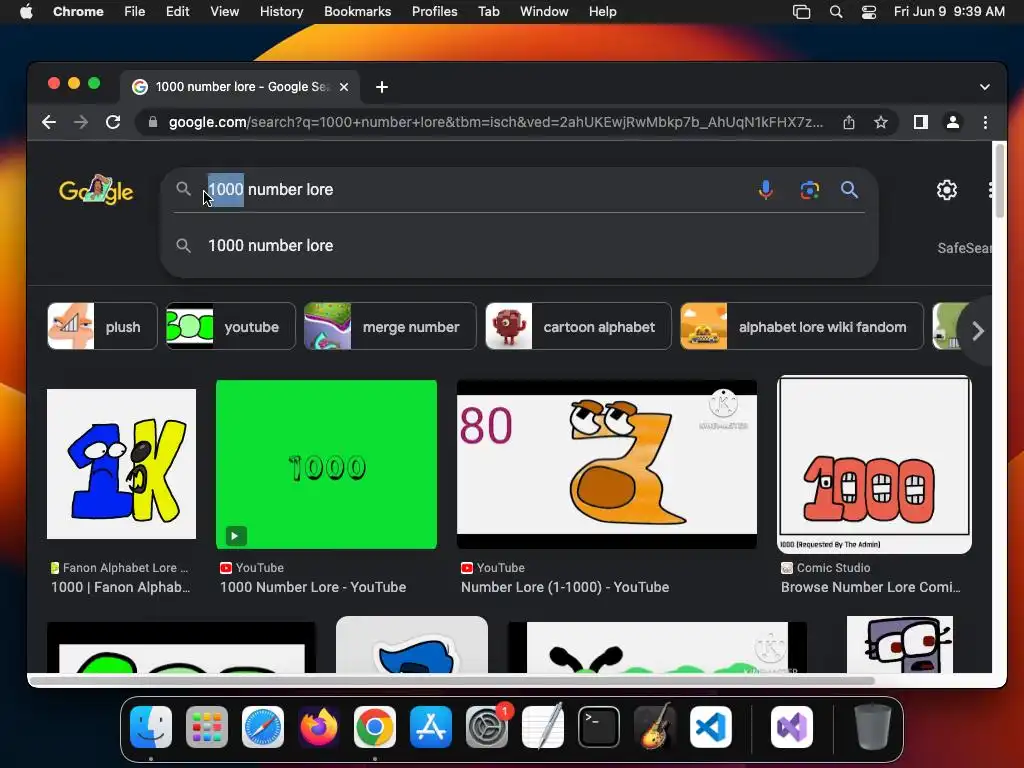1024x768 pixels.
Task: Open the Edit menu
Action: 177,11
